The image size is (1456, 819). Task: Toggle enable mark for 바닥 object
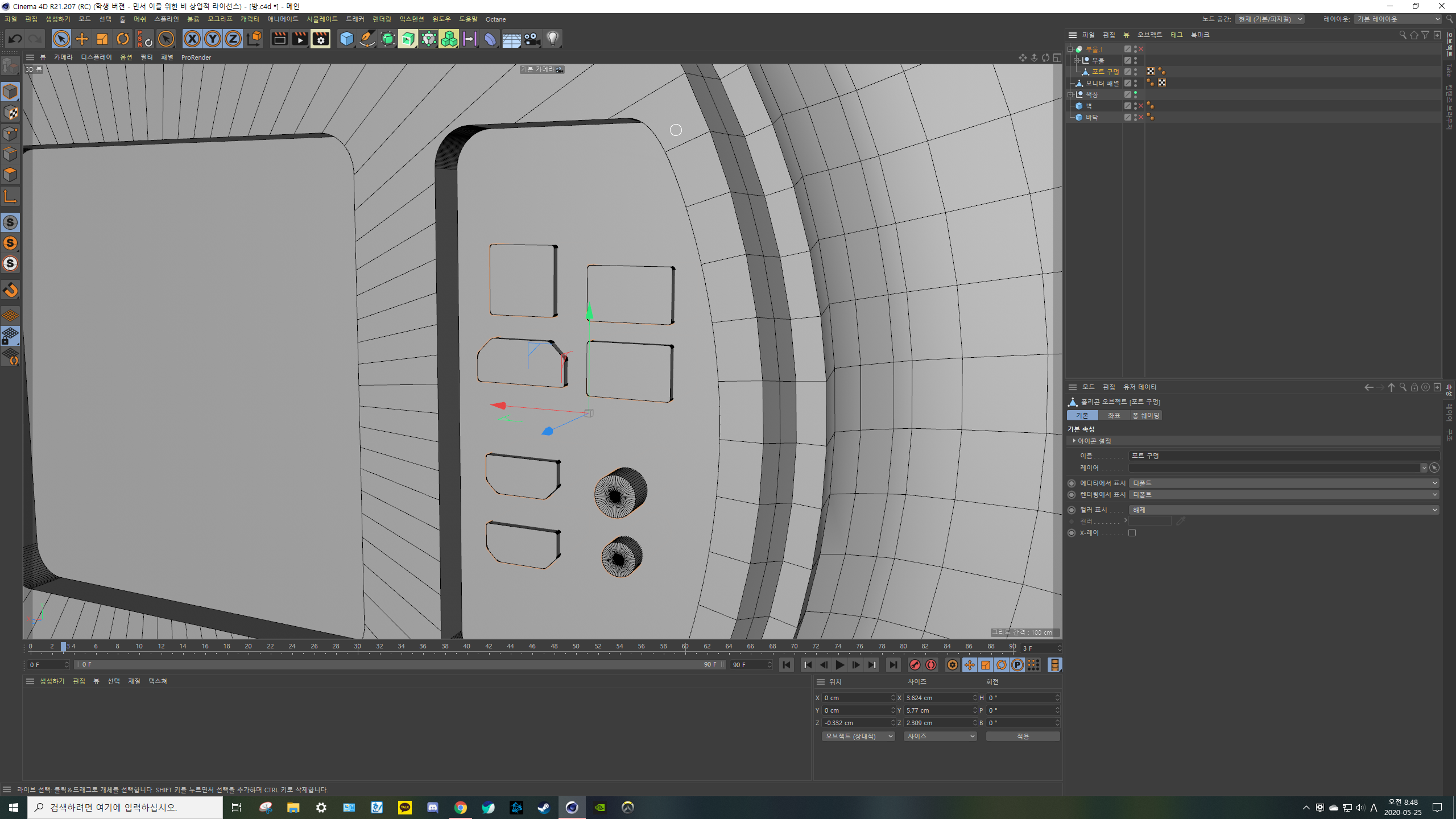(1141, 118)
